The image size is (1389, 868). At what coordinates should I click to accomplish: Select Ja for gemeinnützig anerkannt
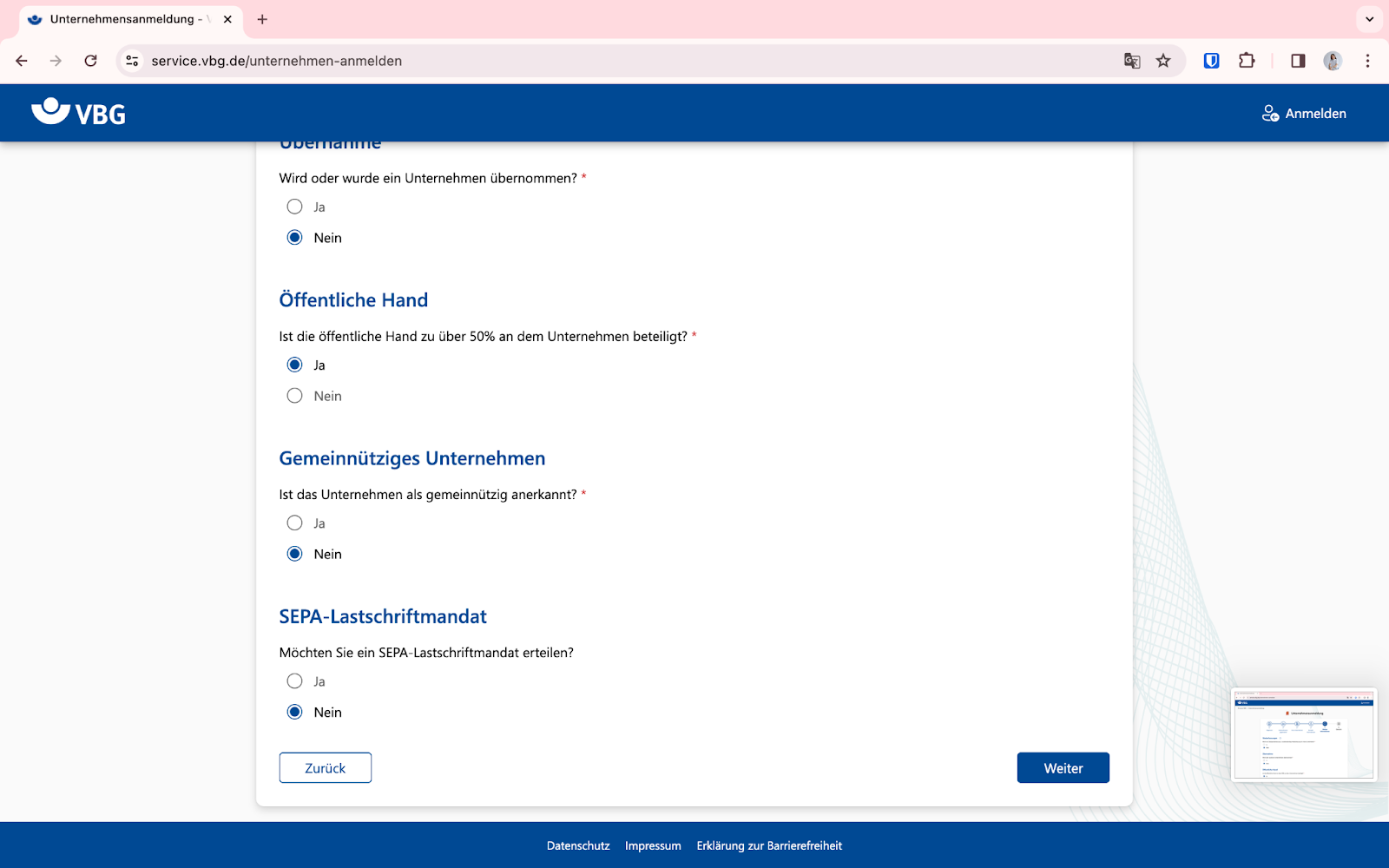coord(295,523)
